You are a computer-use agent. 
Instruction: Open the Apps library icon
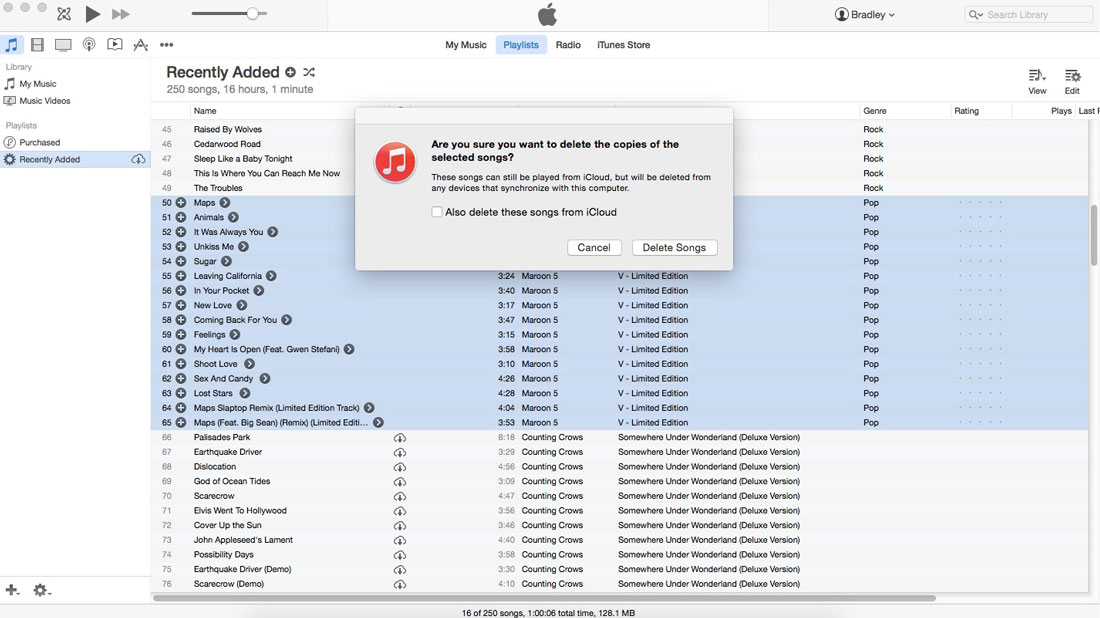point(140,45)
